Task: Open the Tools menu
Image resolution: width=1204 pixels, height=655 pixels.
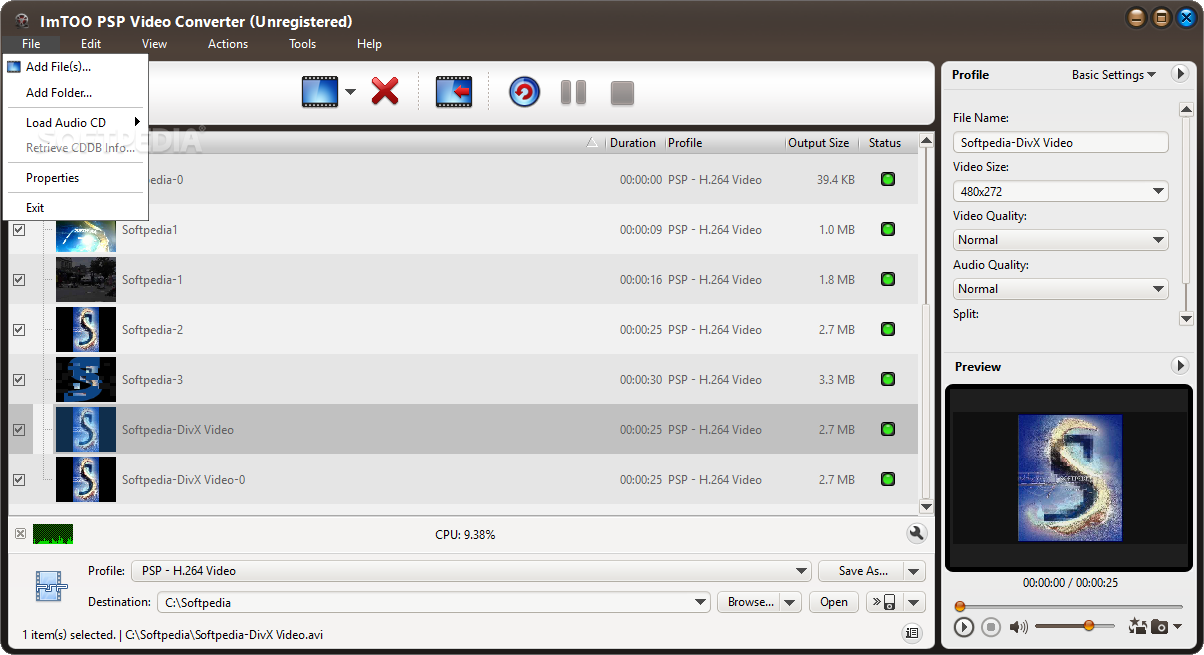Action: tap(302, 44)
